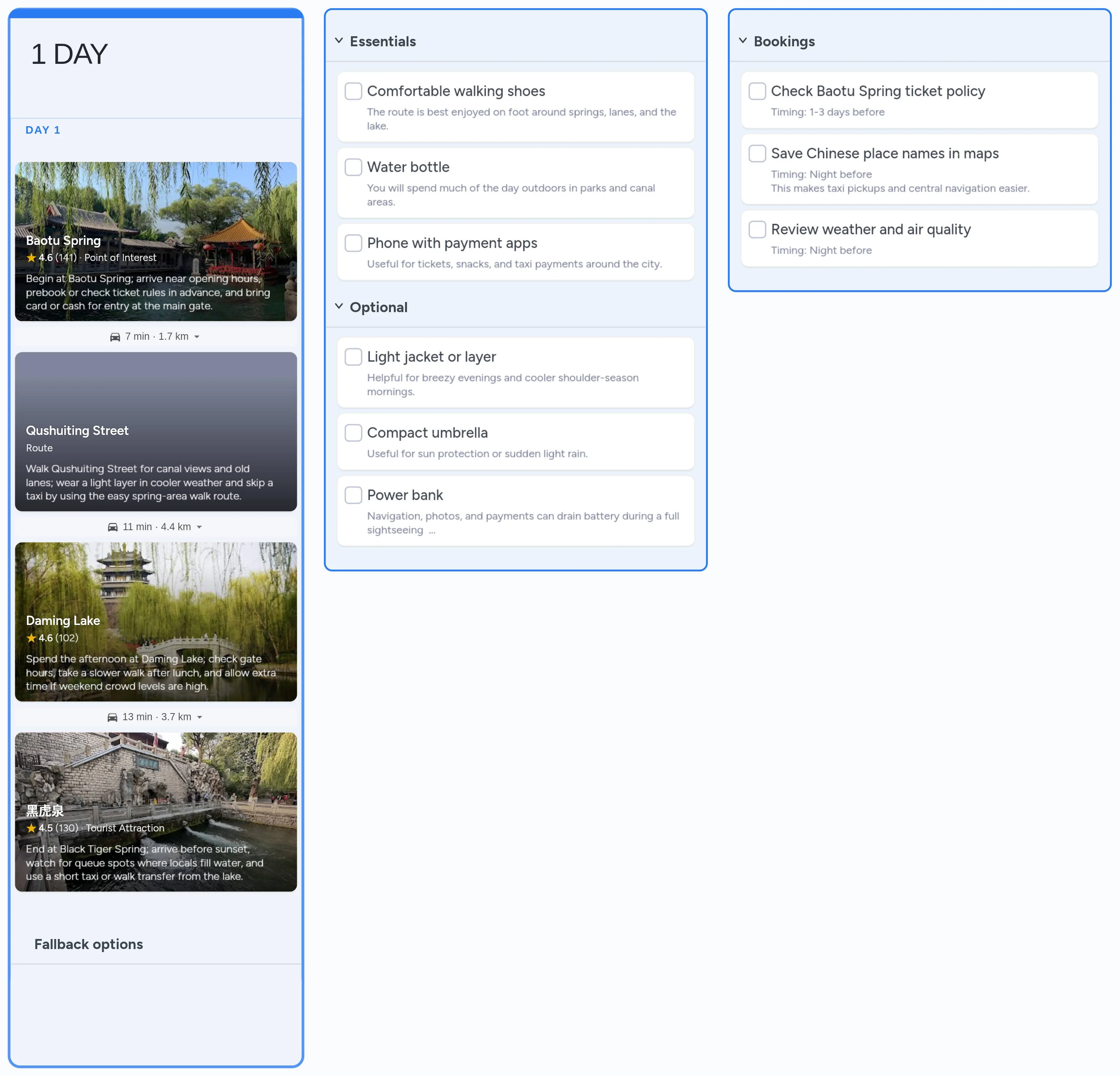Select the 1 DAY itinerary header
1120x1076 pixels.
tap(69, 54)
